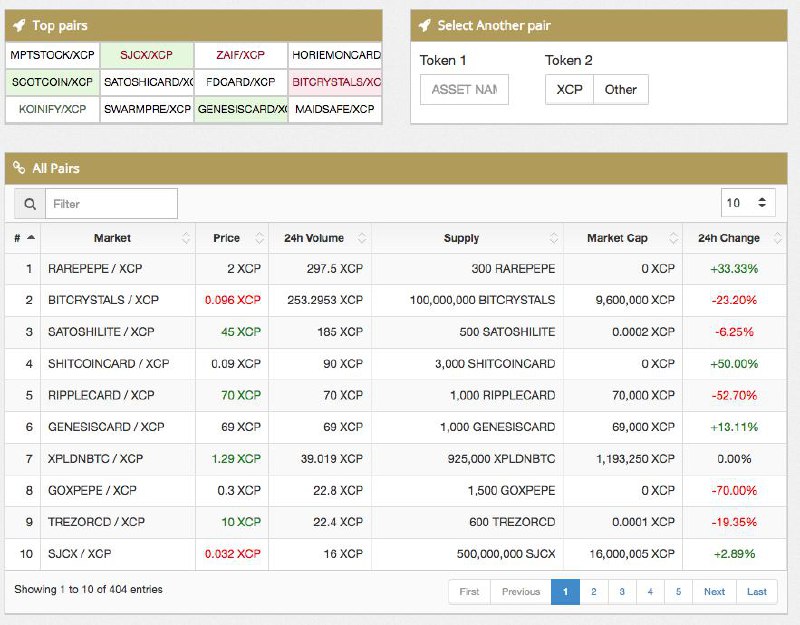800x625 pixels.
Task: Click the Previous page button
Action: click(x=521, y=592)
